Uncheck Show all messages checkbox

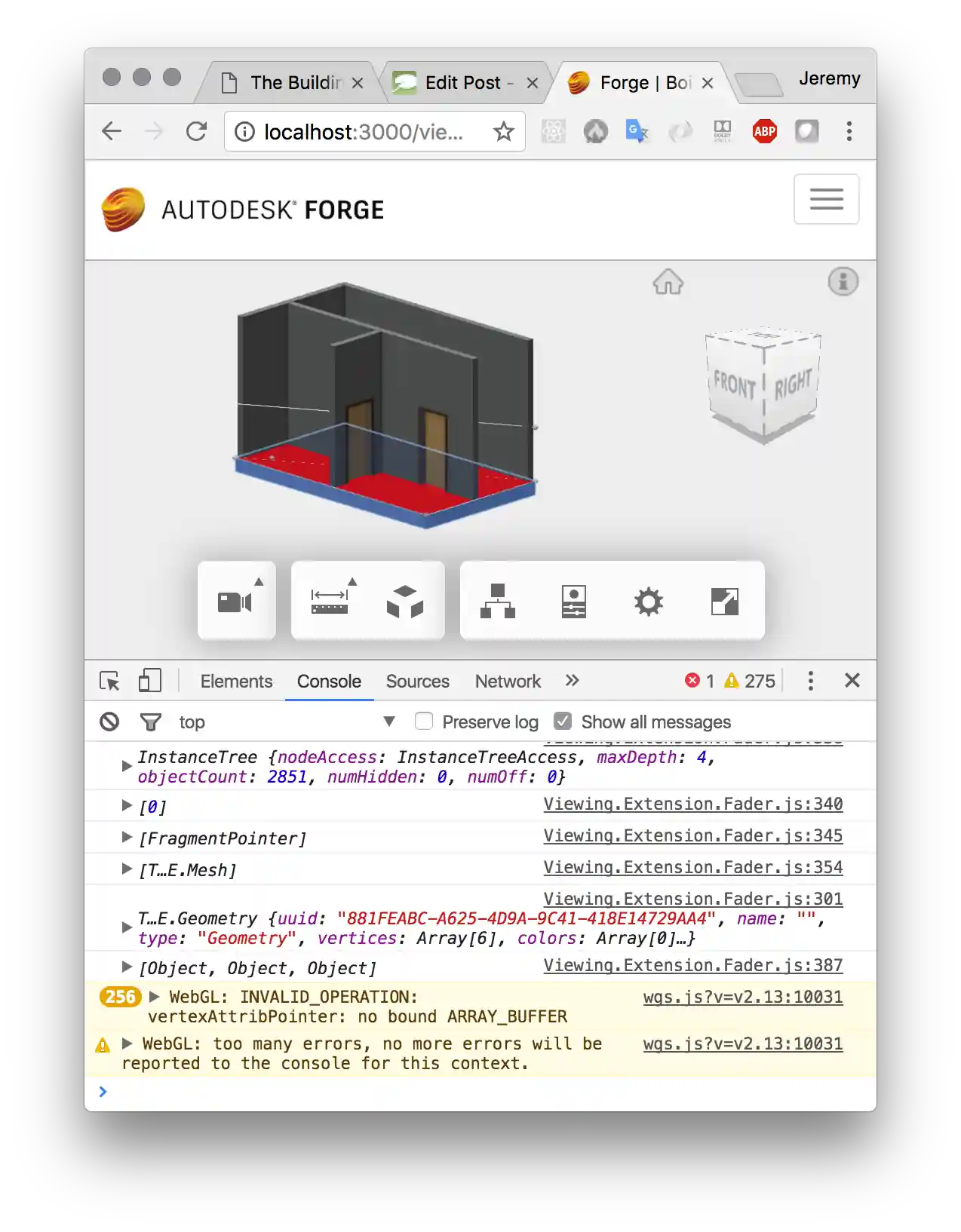coord(563,722)
